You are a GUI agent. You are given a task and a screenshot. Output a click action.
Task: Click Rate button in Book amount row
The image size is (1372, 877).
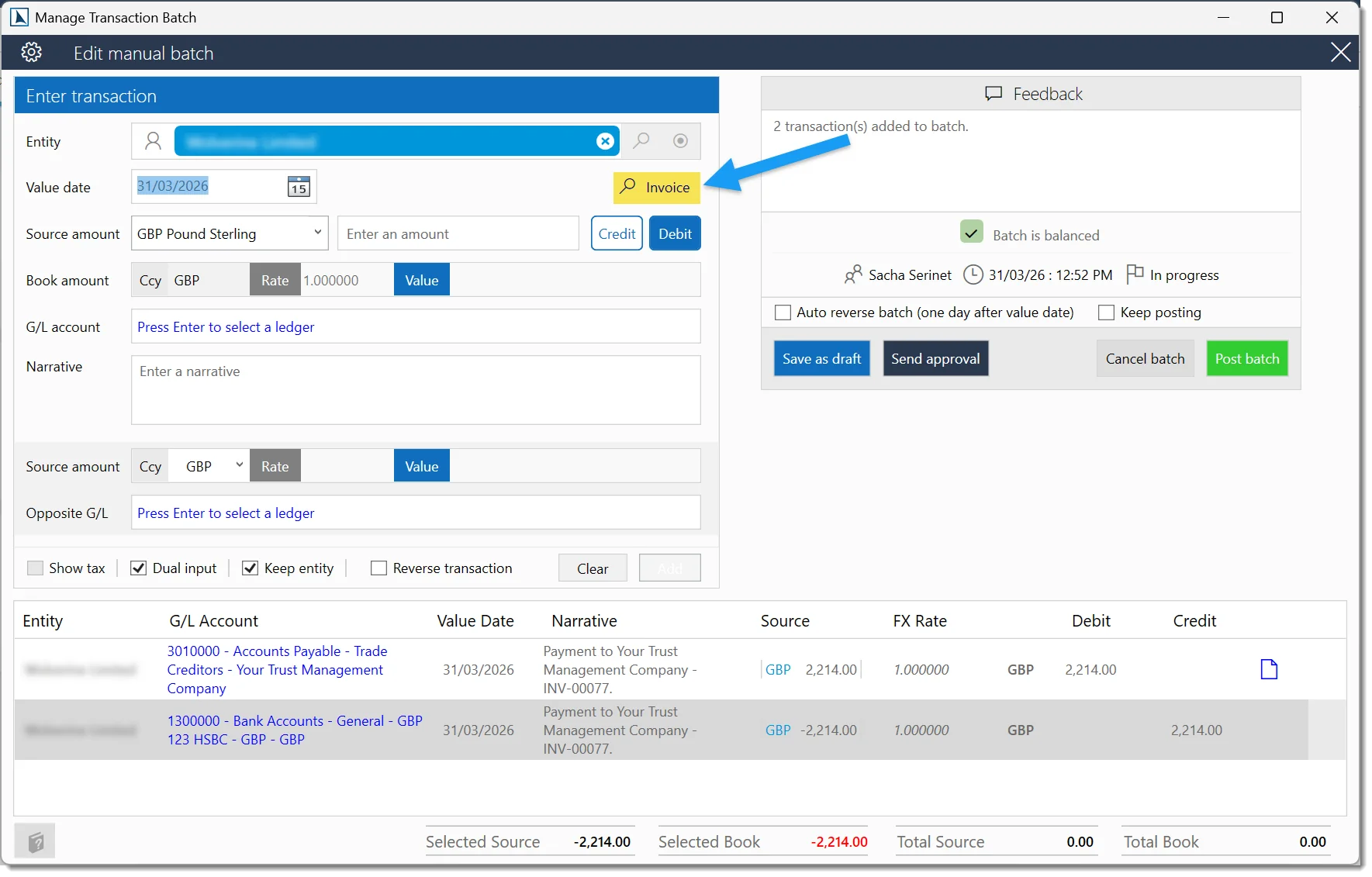(275, 280)
